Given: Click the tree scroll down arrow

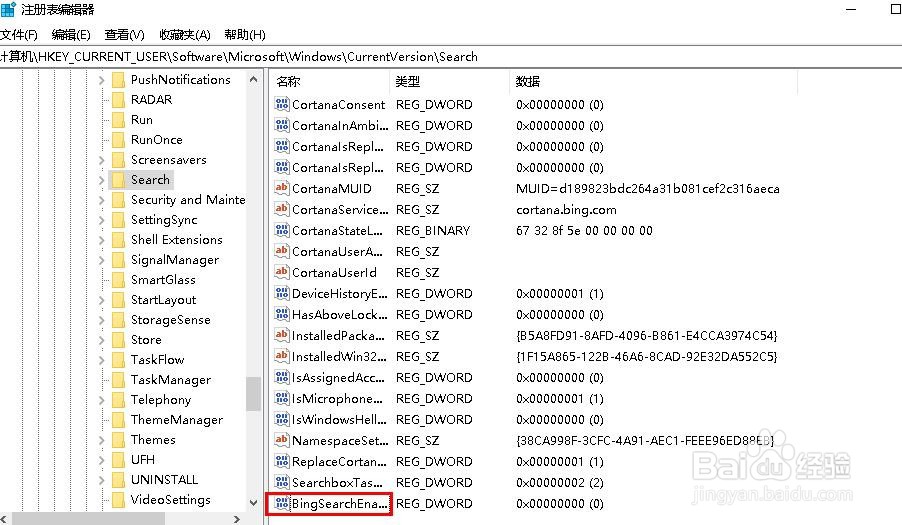Looking at the screenshot, I should 253,502.
